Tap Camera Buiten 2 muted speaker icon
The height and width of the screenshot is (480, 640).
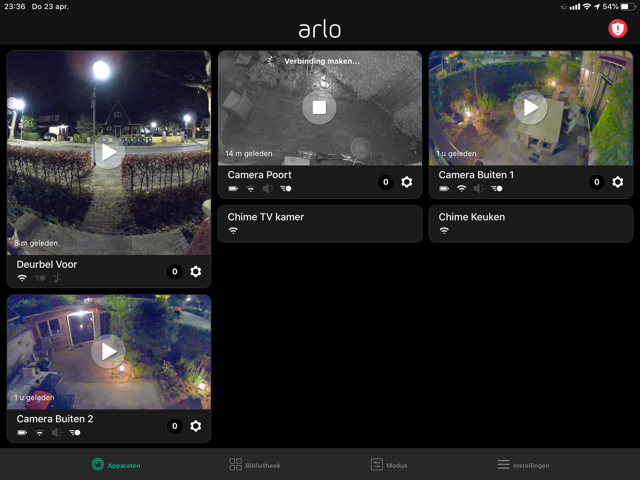point(57,433)
